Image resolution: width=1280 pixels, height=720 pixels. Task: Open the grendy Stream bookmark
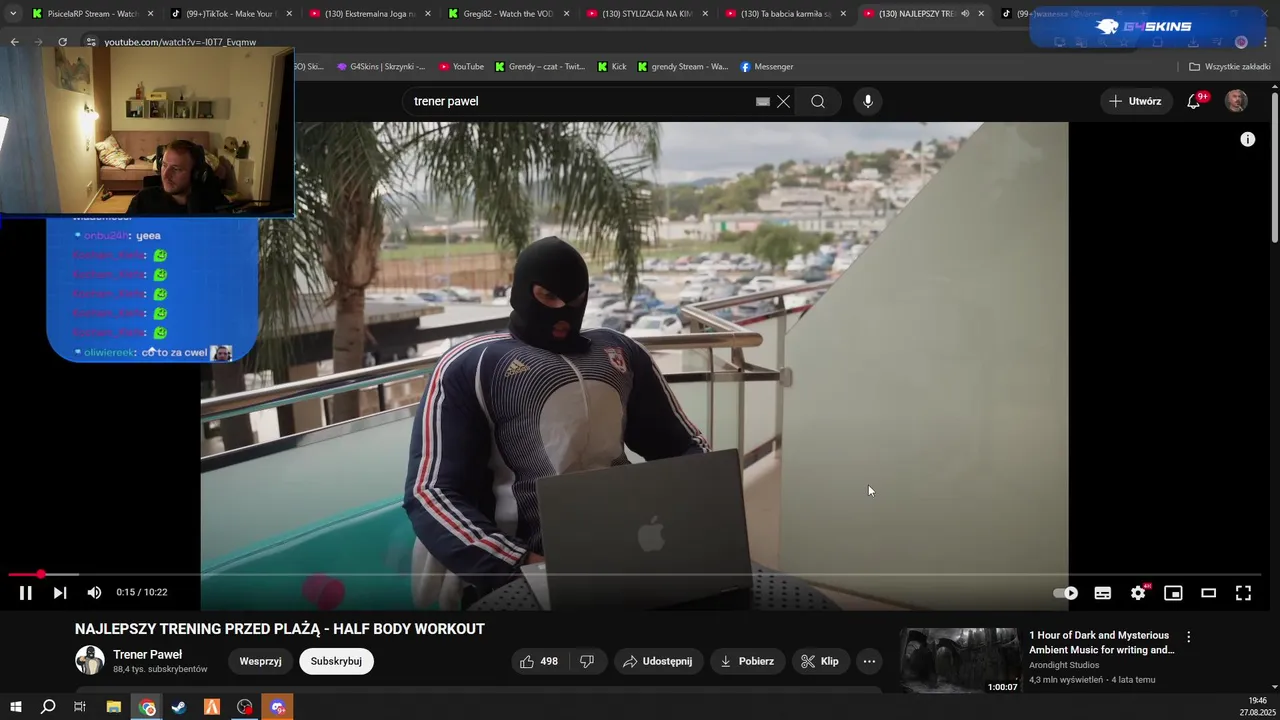[x=683, y=67]
